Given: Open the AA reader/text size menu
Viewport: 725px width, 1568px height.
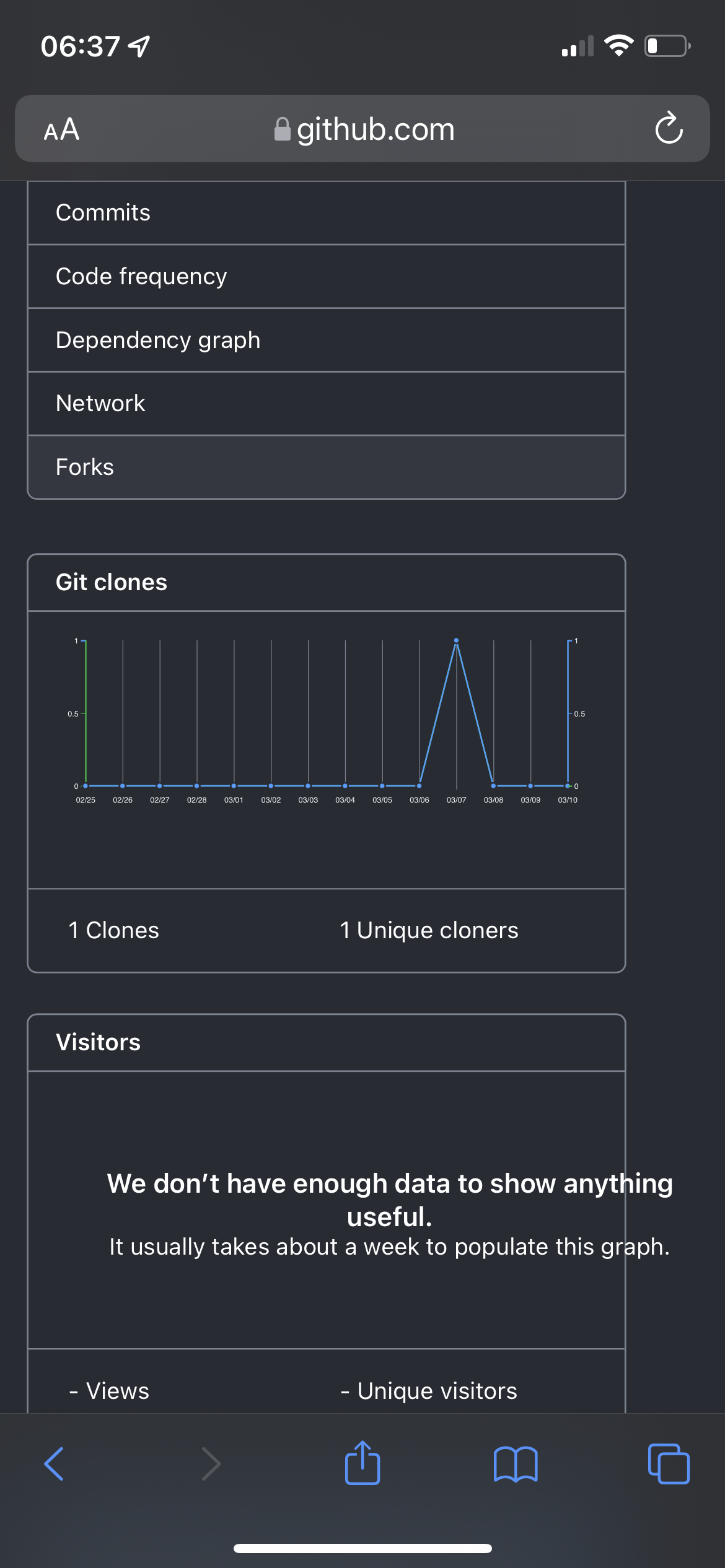Looking at the screenshot, I should (x=61, y=129).
